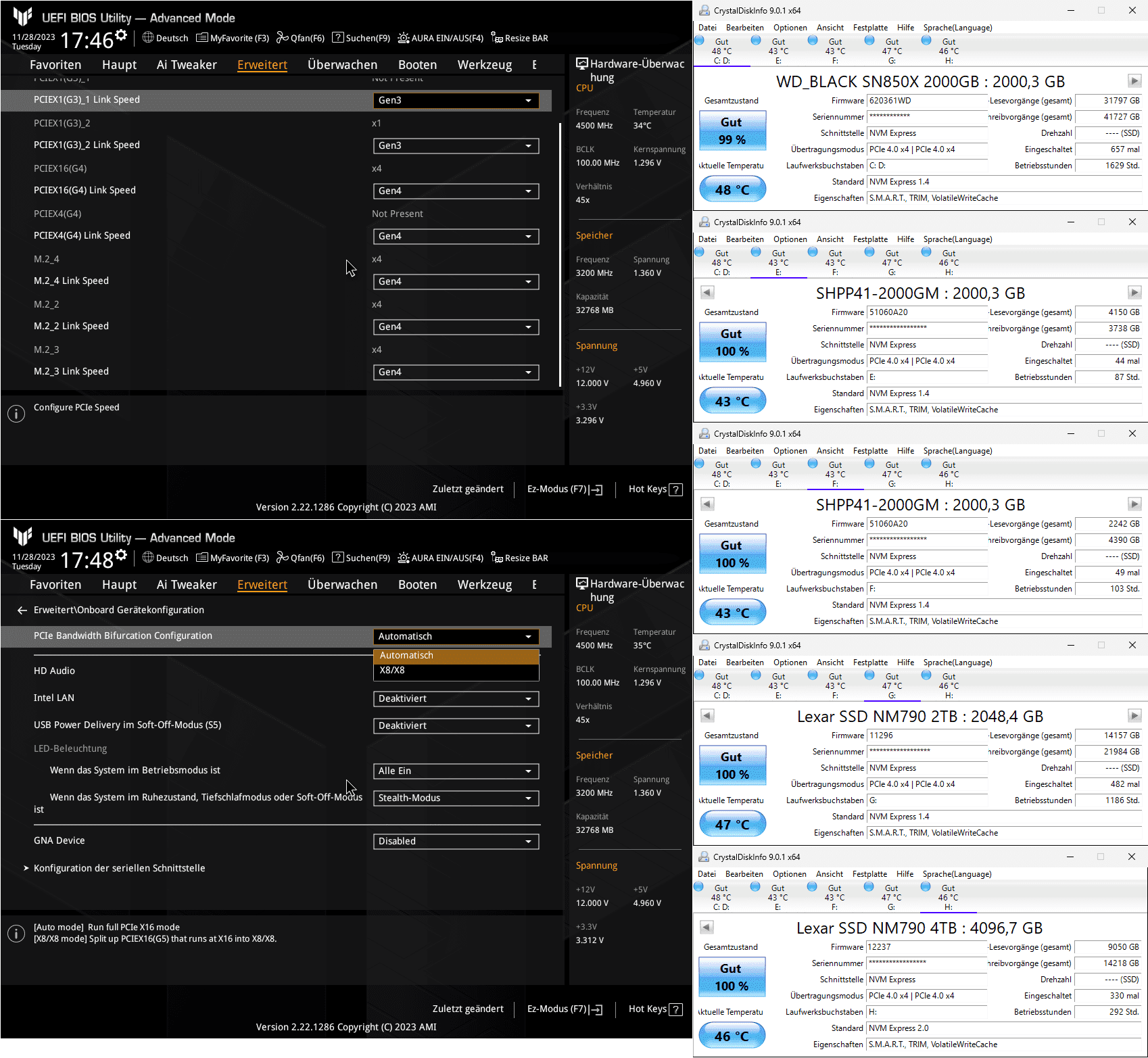The image size is (1148, 1058).
Task: Open Festplatte menu in Lexar NM790 4TB window
Action: [x=869, y=874]
